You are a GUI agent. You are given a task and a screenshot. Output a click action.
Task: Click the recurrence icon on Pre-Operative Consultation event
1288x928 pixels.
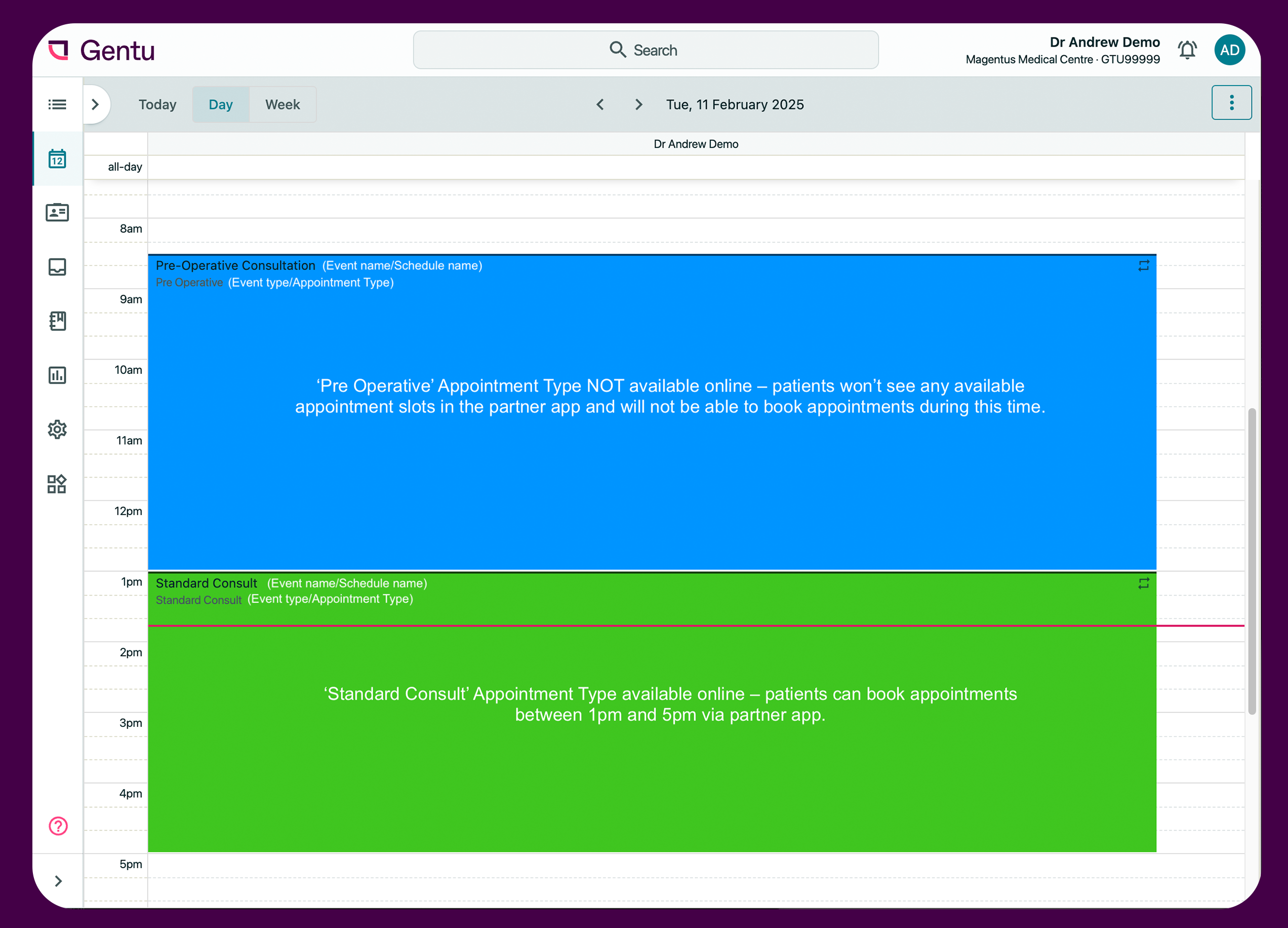[x=1143, y=265]
